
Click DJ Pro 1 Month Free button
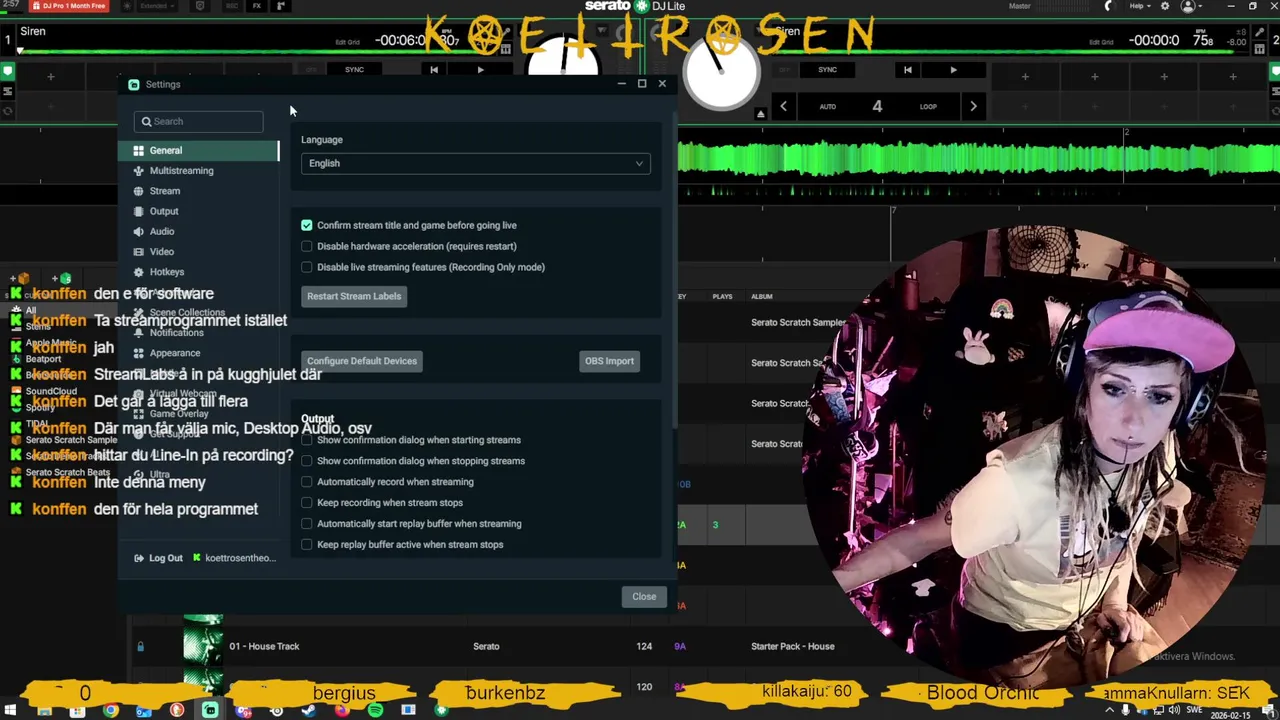pos(69,6)
